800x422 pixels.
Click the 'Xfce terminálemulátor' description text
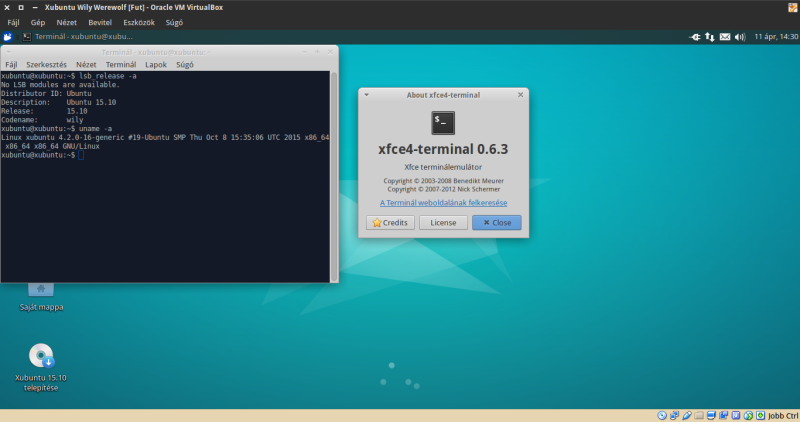tap(443, 167)
